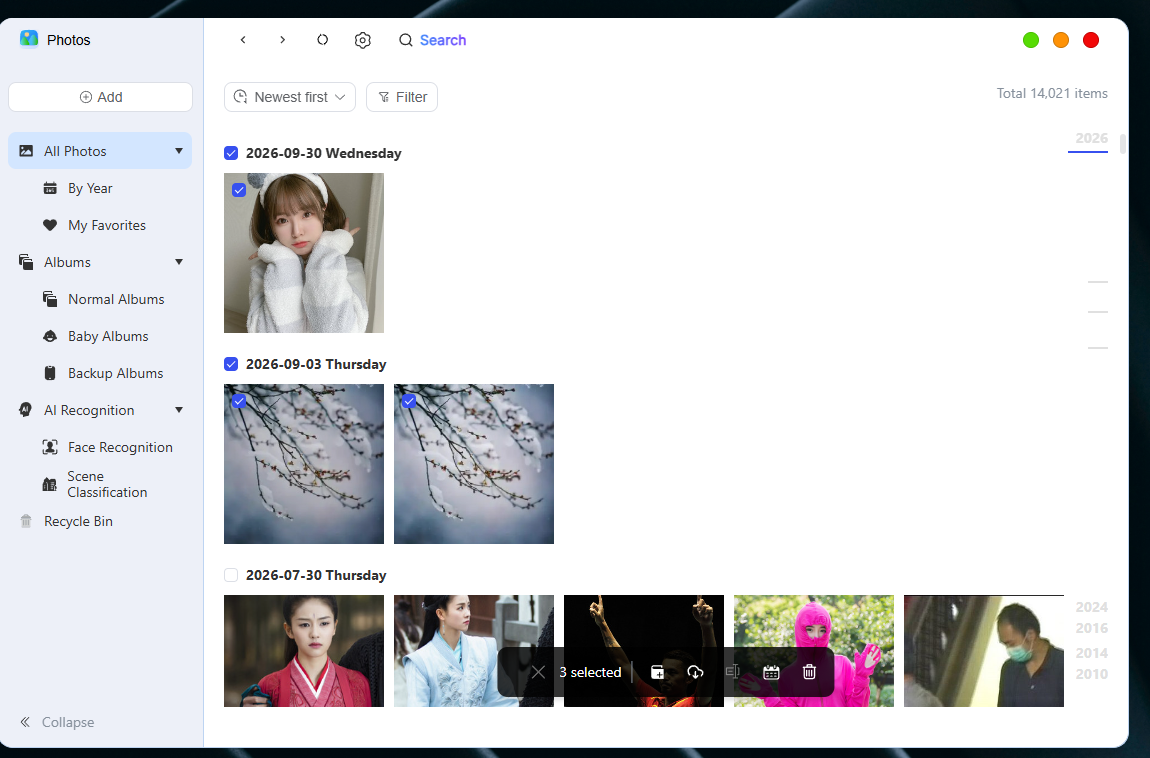1150x758 pixels.
Task: Collapse the All Photos section arrow
Action: [179, 151]
